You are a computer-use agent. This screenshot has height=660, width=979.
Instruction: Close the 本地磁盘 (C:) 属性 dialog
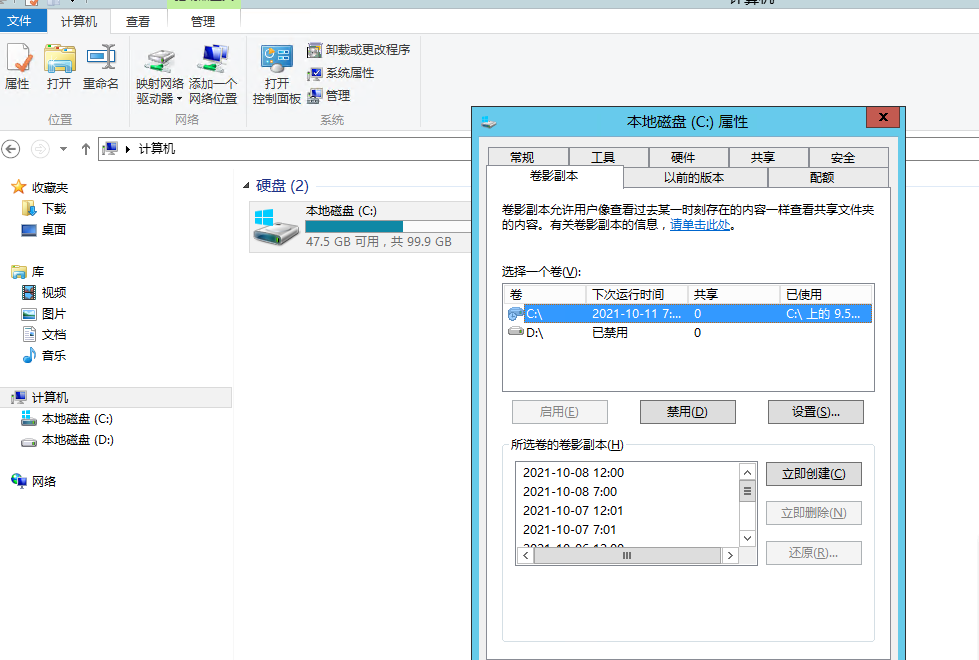(883, 117)
